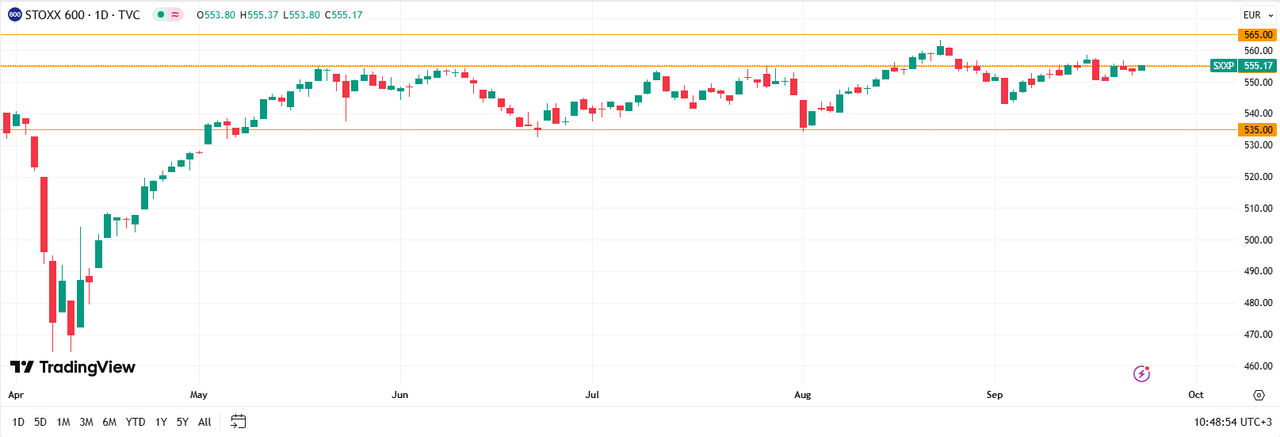Click the STOXX 600 · 1D · TVC title

(84, 15)
